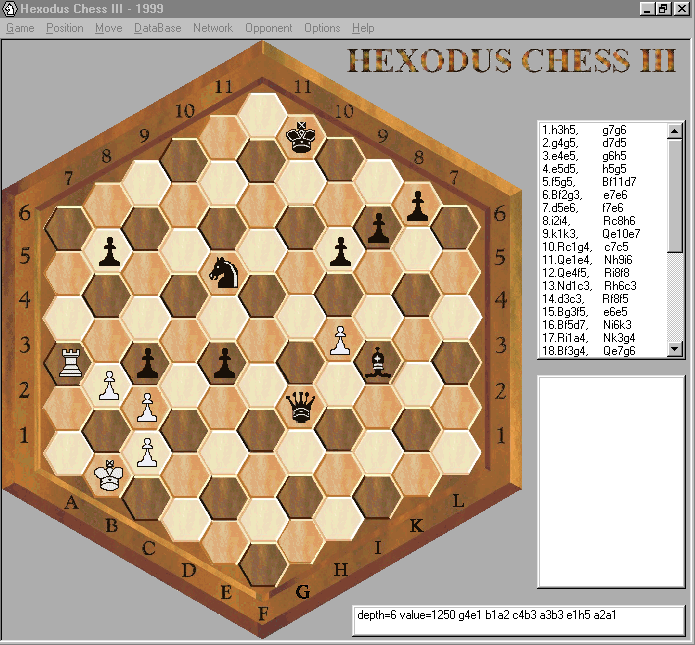695x645 pixels.
Task: Click the empty white panel below move list
Action: (611, 482)
